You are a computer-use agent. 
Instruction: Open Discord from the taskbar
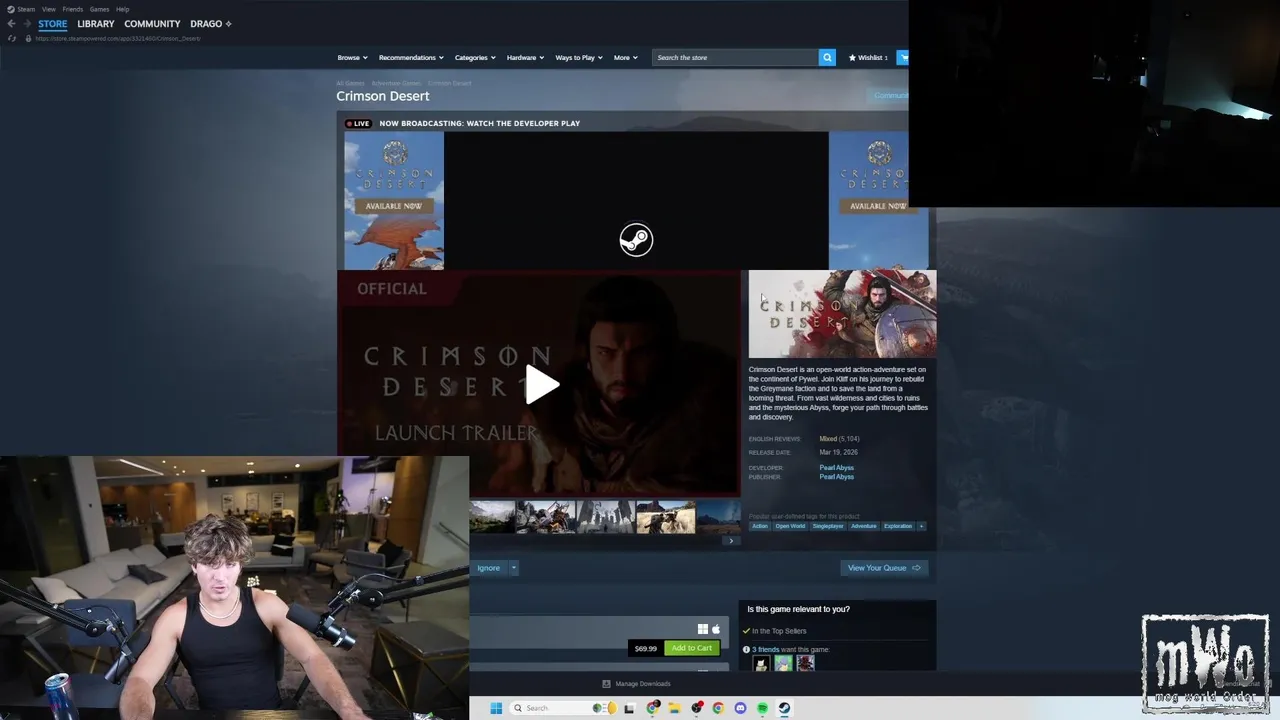740,708
